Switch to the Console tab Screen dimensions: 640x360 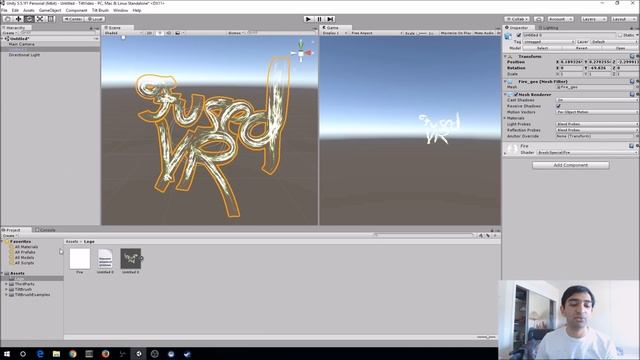[46, 230]
